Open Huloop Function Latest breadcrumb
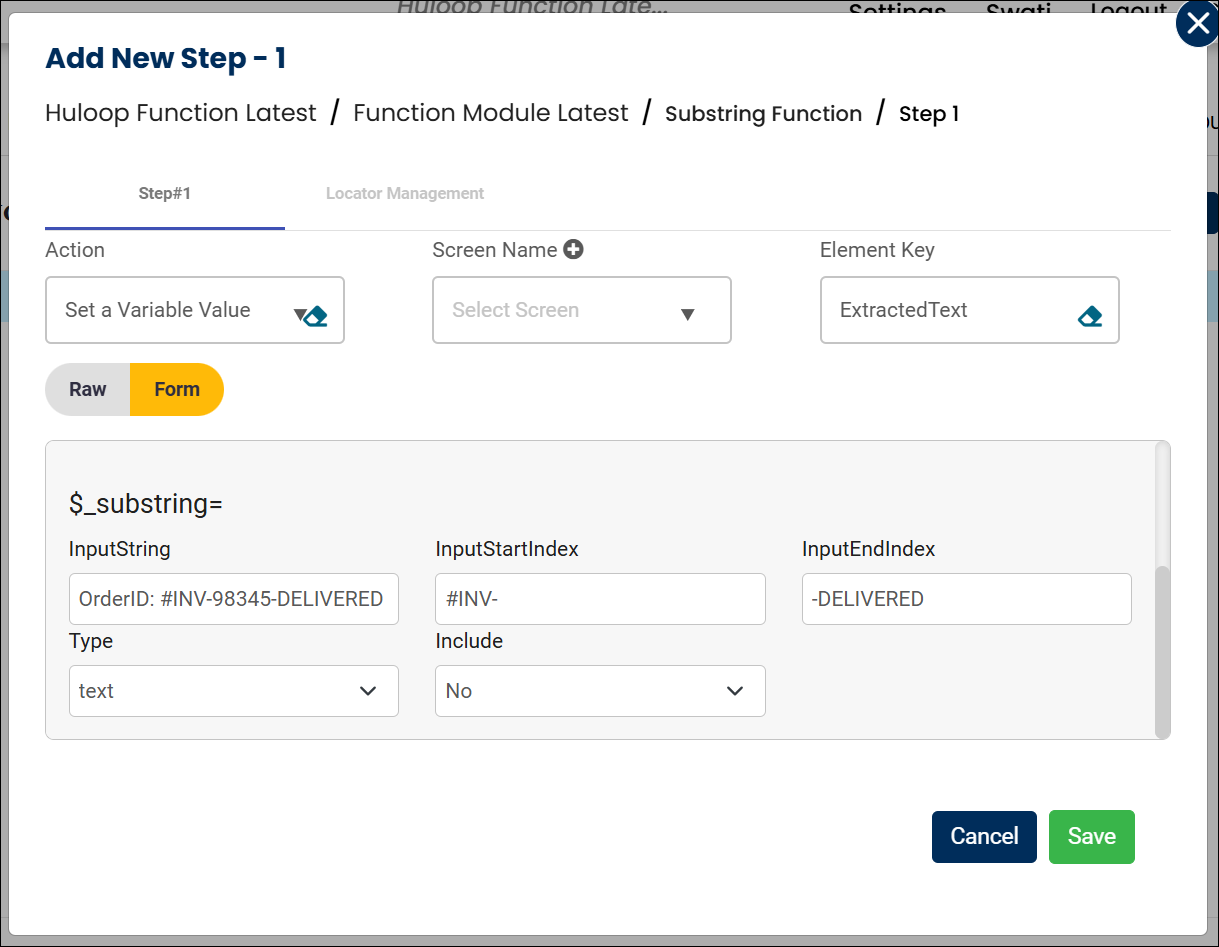The image size is (1219, 947). coord(181,114)
